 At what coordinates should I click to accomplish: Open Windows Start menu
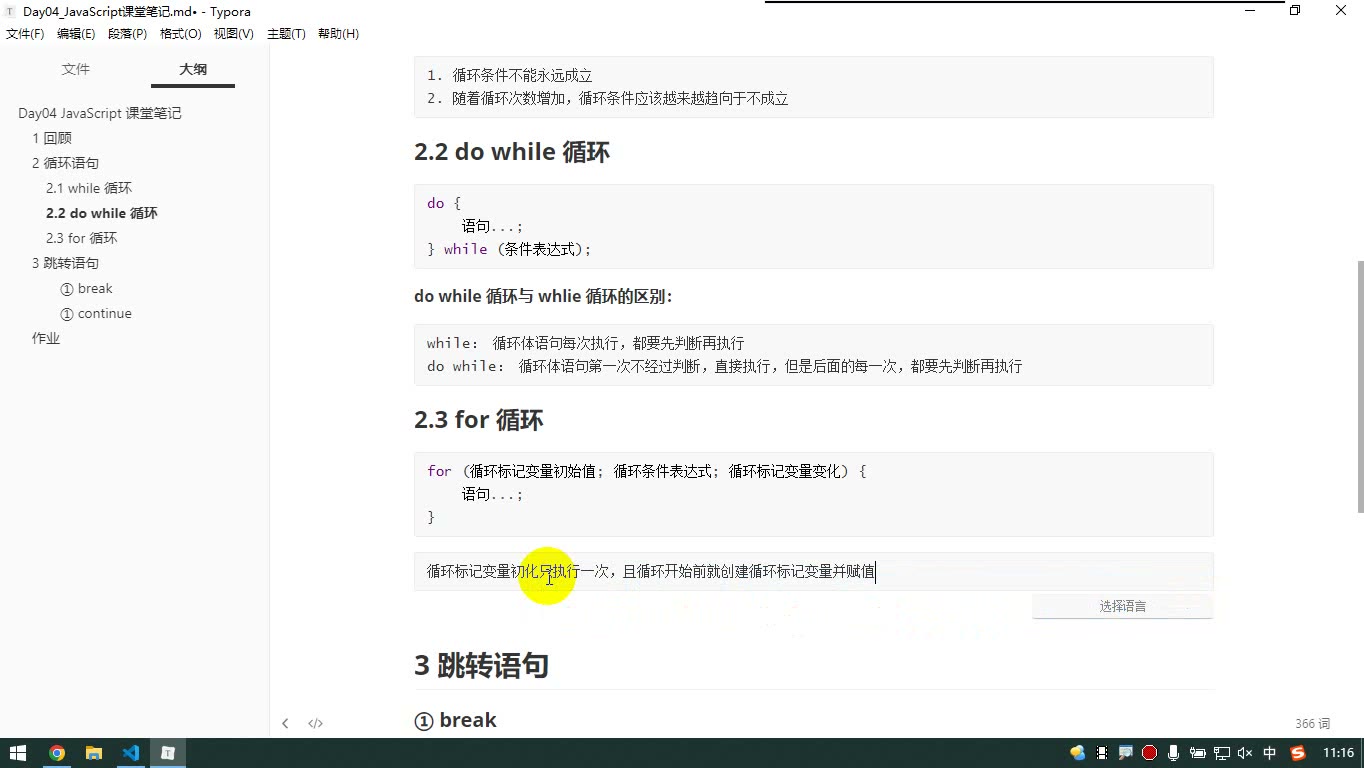point(18,753)
